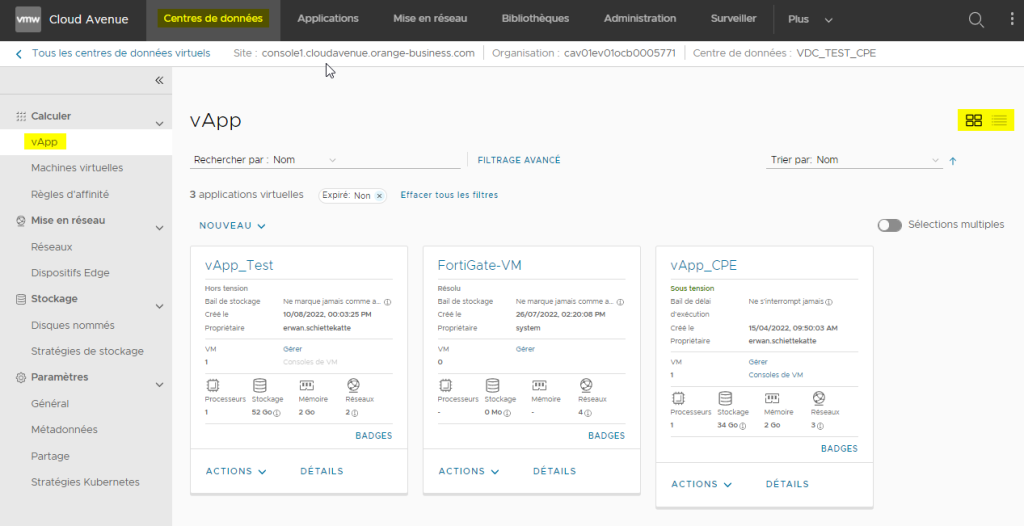Open top Mise en réseau tab
1024x526 pixels.
coord(430,19)
